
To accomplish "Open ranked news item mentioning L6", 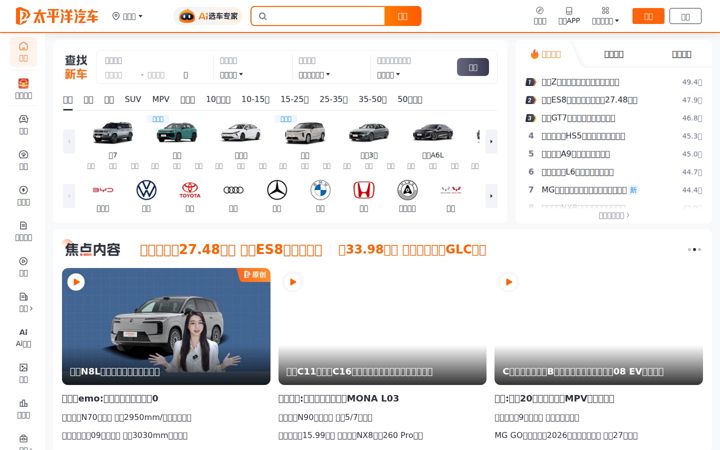I will tap(577, 172).
